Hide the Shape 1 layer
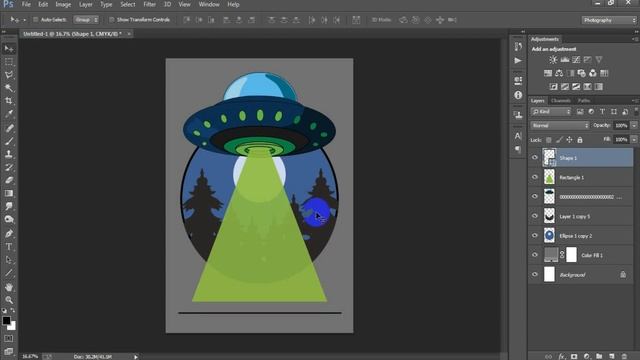Image resolution: width=640 pixels, height=360 pixels. click(x=535, y=158)
